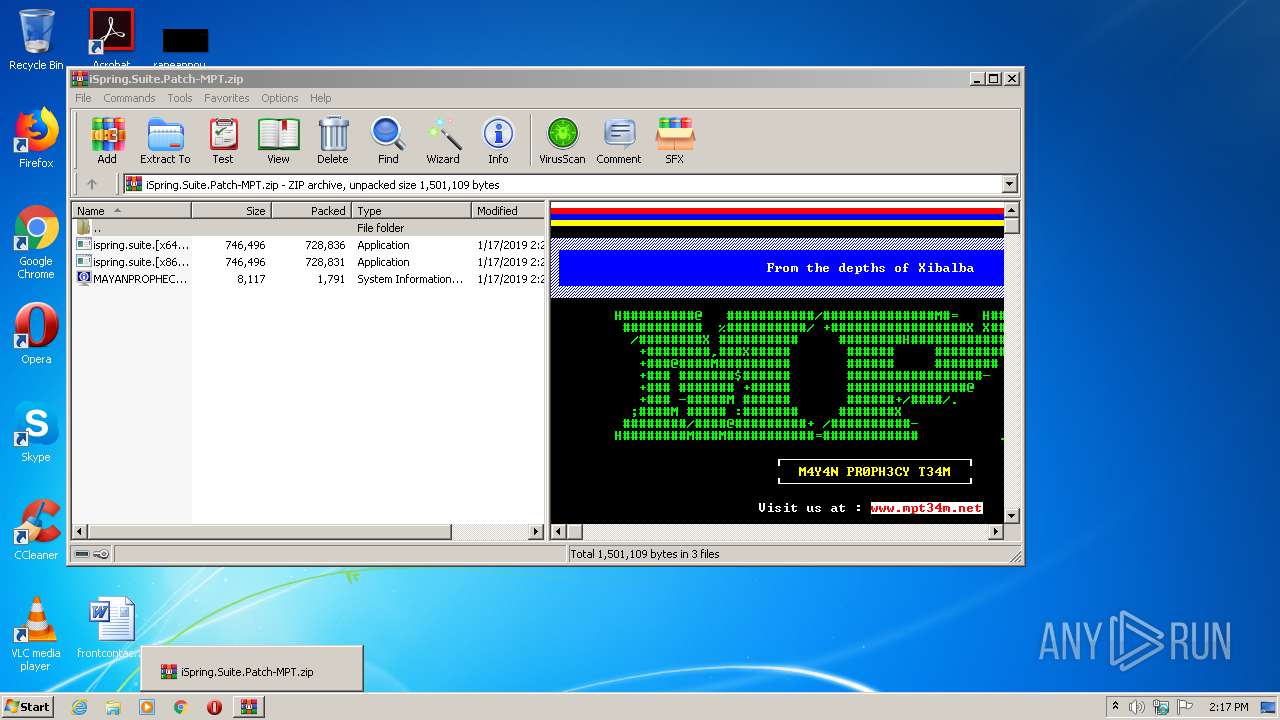
Task: Open Acrobat desktop shortcut
Action: coord(111,40)
